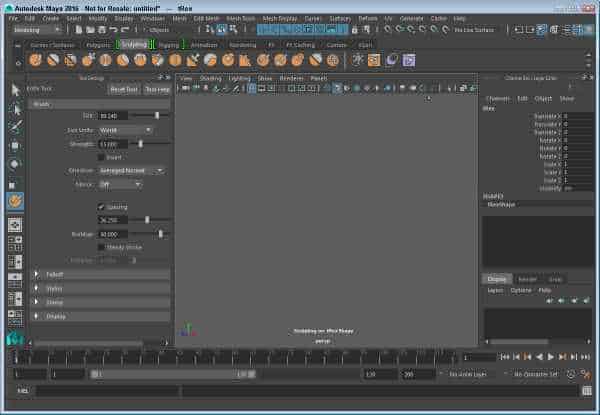600x415 pixels.
Task: Open the Mesh Tools menu
Action: pos(240,18)
